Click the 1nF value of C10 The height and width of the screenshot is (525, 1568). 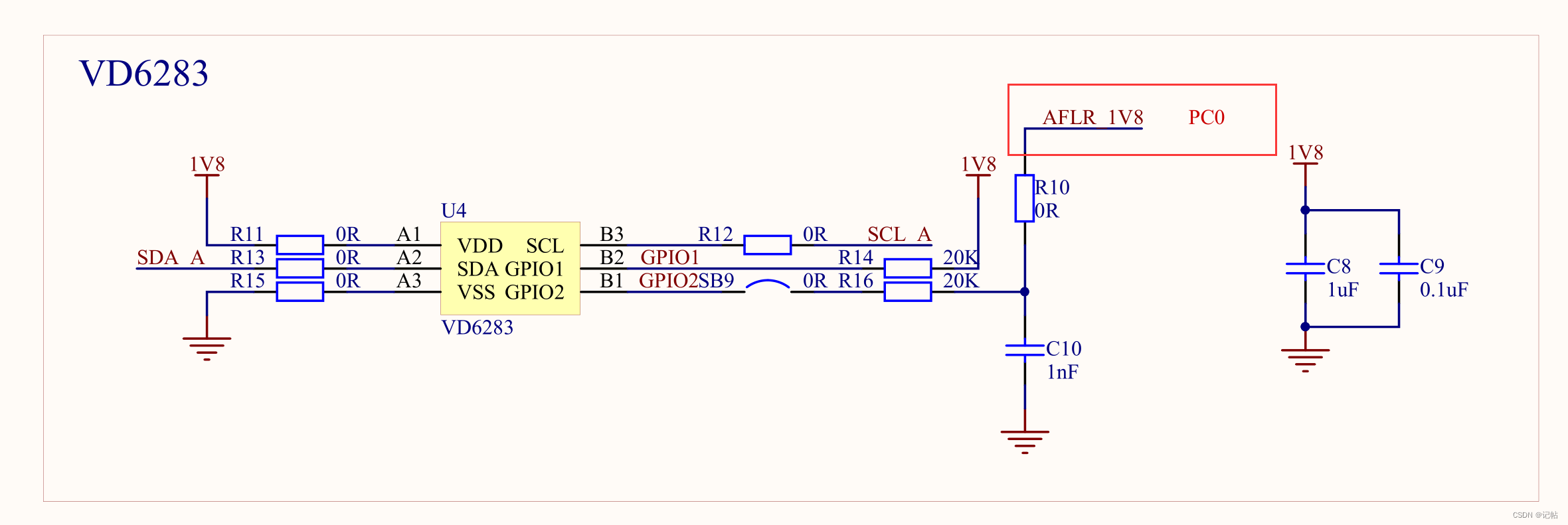coord(1063,372)
